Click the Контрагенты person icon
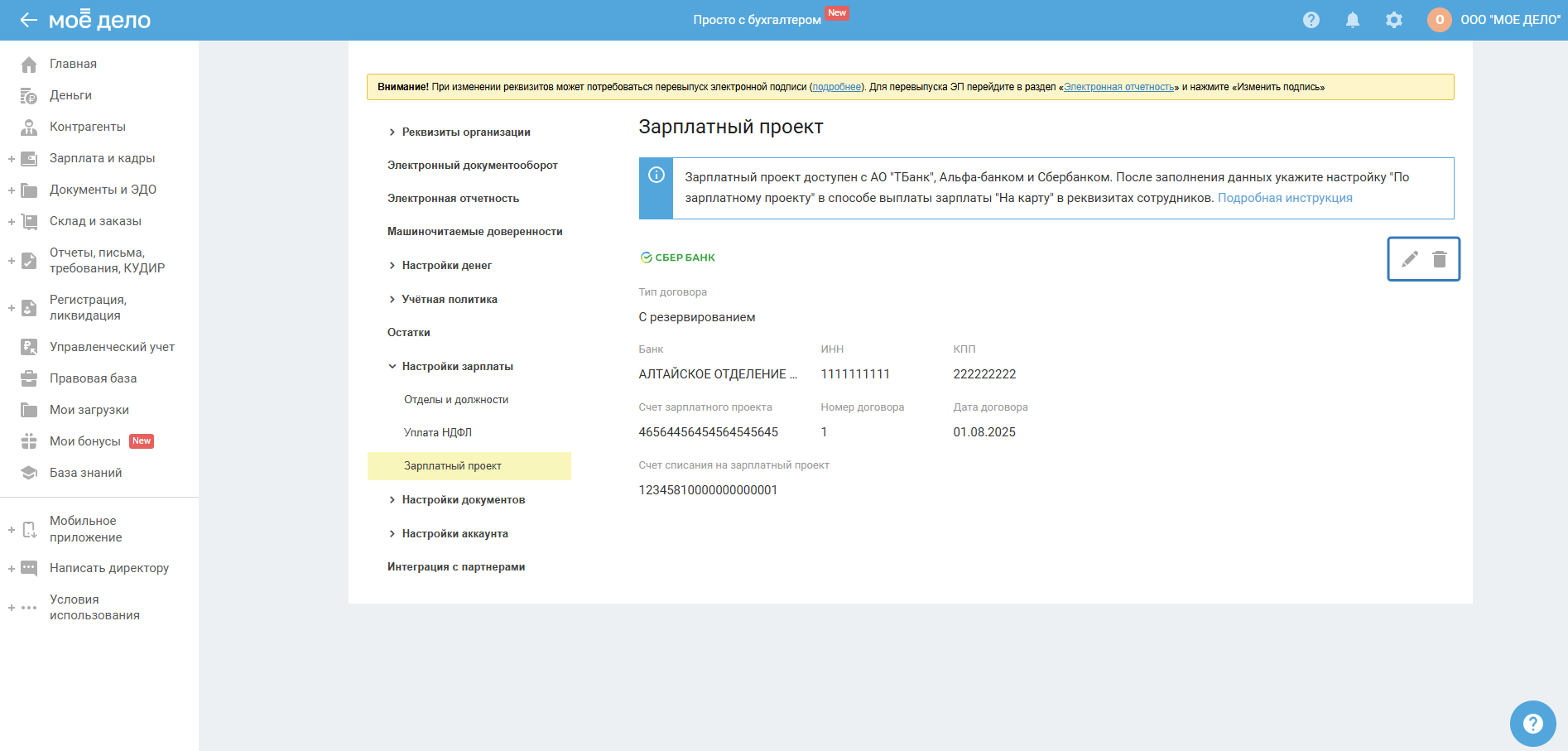This screenshot has height=751, width=1568. click(x=29, y=127)
